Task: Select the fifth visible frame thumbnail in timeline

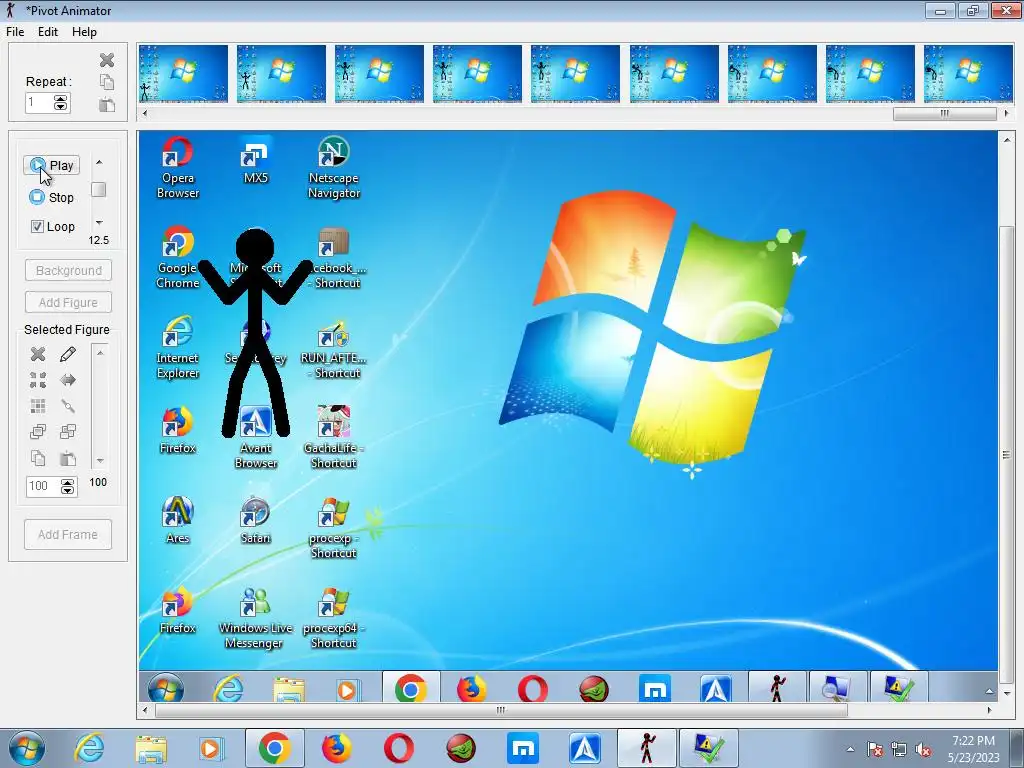Action: (575, 74)
